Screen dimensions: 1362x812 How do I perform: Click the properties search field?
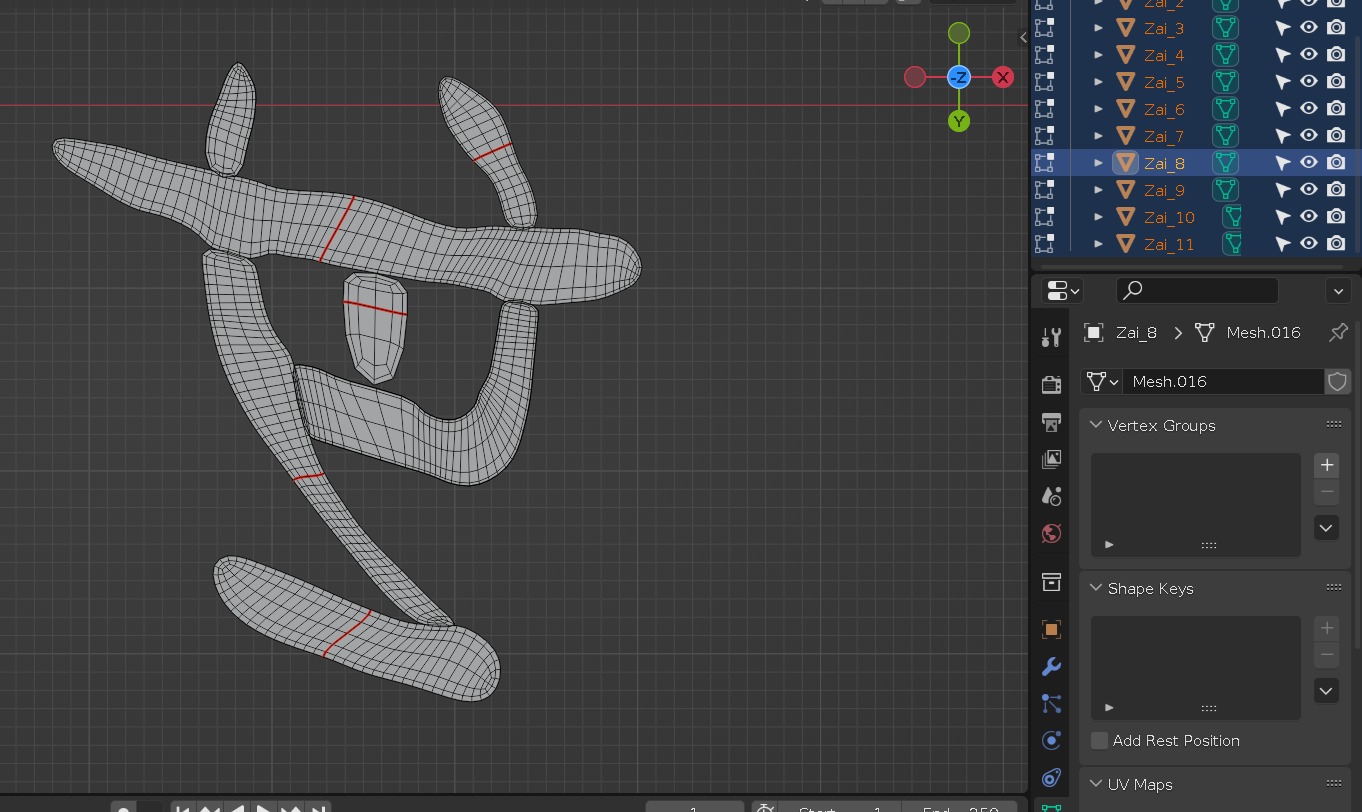[x=1197, y=291]
